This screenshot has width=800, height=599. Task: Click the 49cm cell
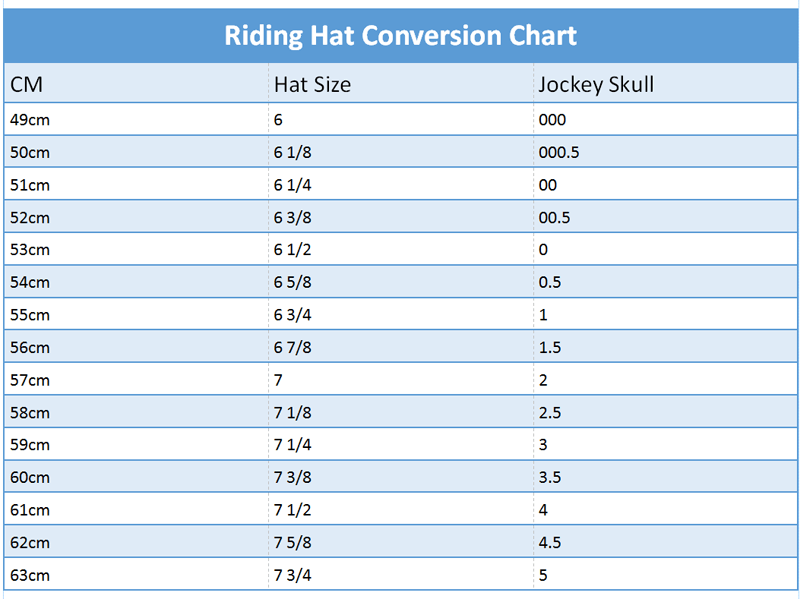click(x=30, y=120)
